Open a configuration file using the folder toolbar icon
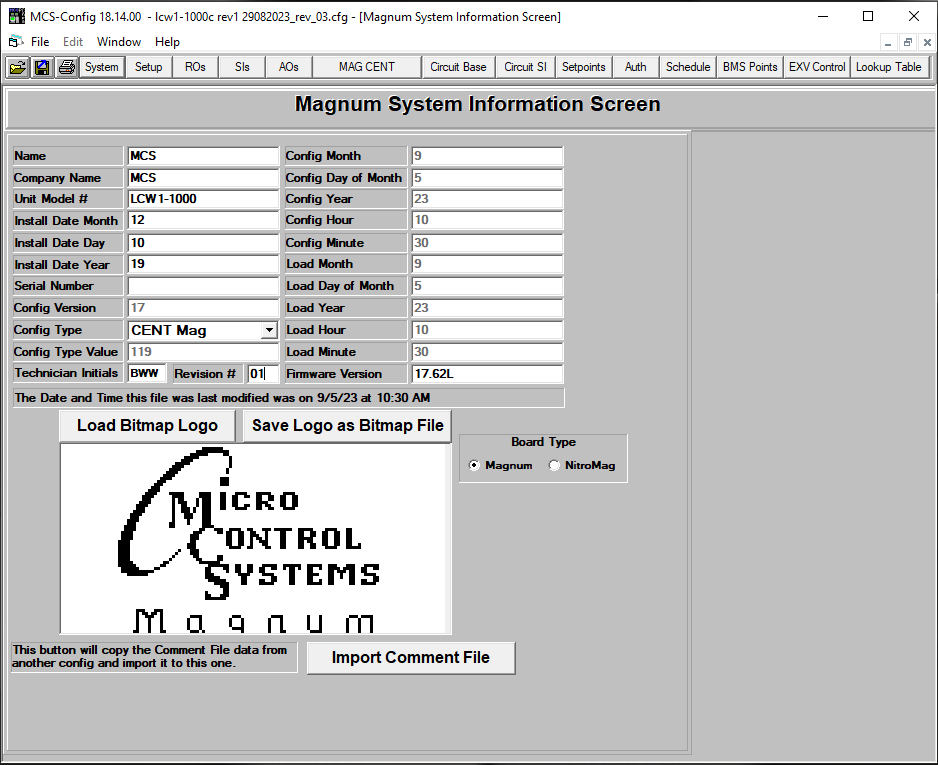938x765 pixels. coord(18,67)
